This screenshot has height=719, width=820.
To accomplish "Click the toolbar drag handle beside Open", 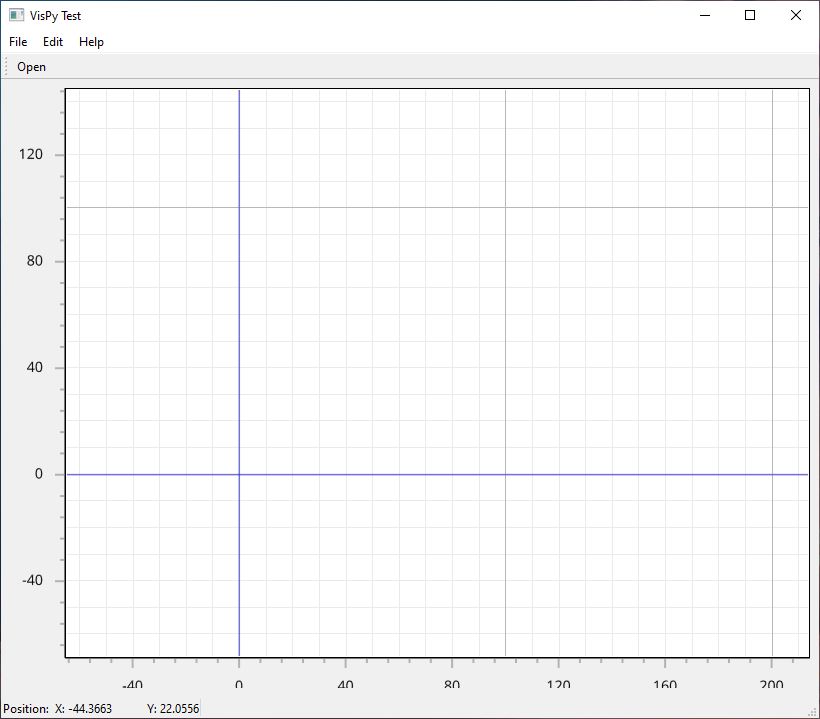I will [x=7, y=66].
